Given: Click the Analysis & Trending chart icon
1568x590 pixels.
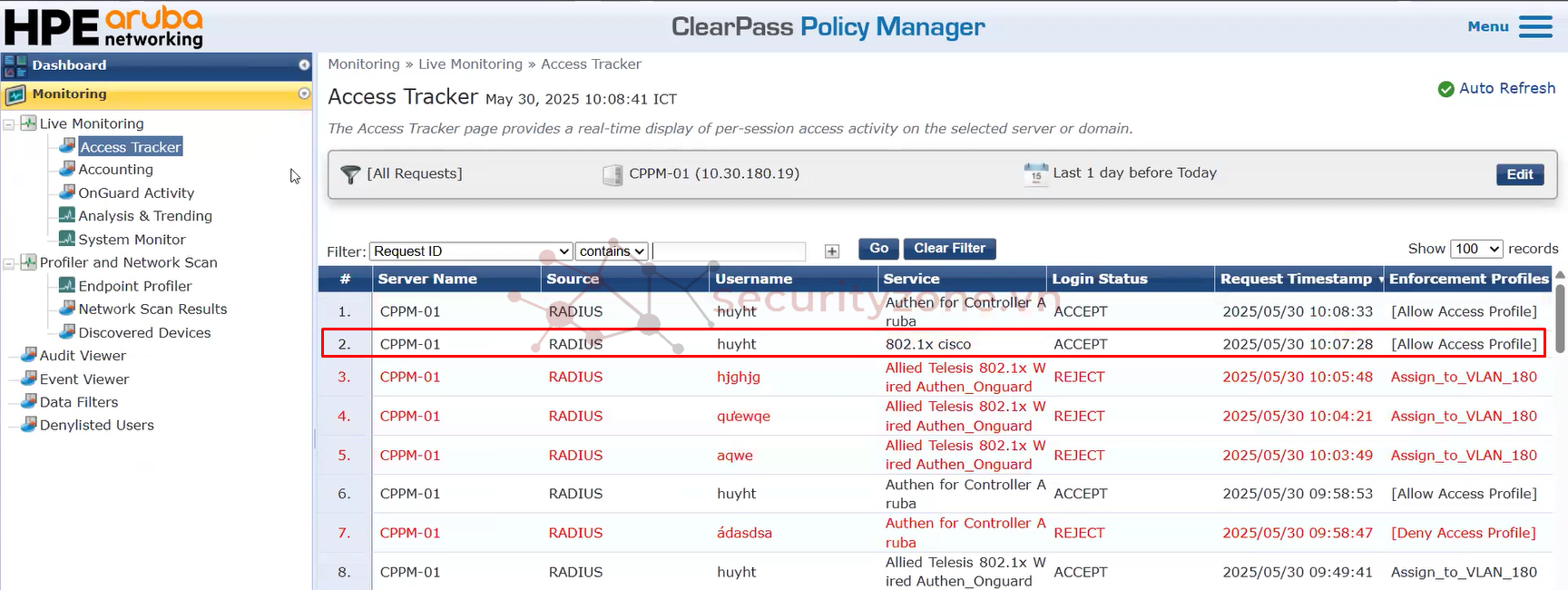Looking at the screenshot, I should pyautogui.click(x=67, y=214).
